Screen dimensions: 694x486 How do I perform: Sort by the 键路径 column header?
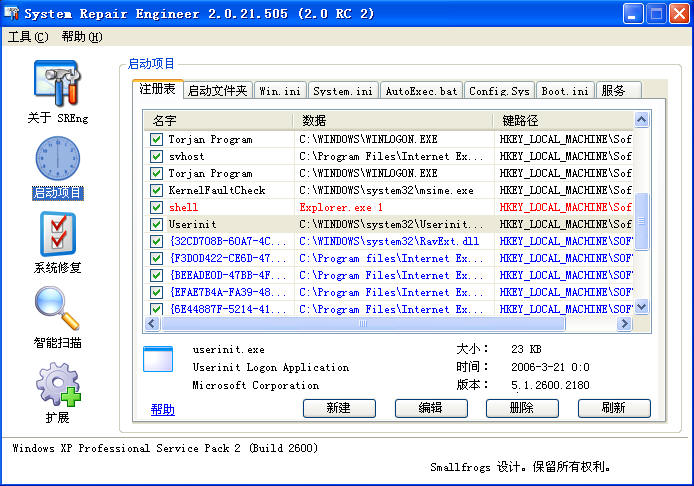564,120
